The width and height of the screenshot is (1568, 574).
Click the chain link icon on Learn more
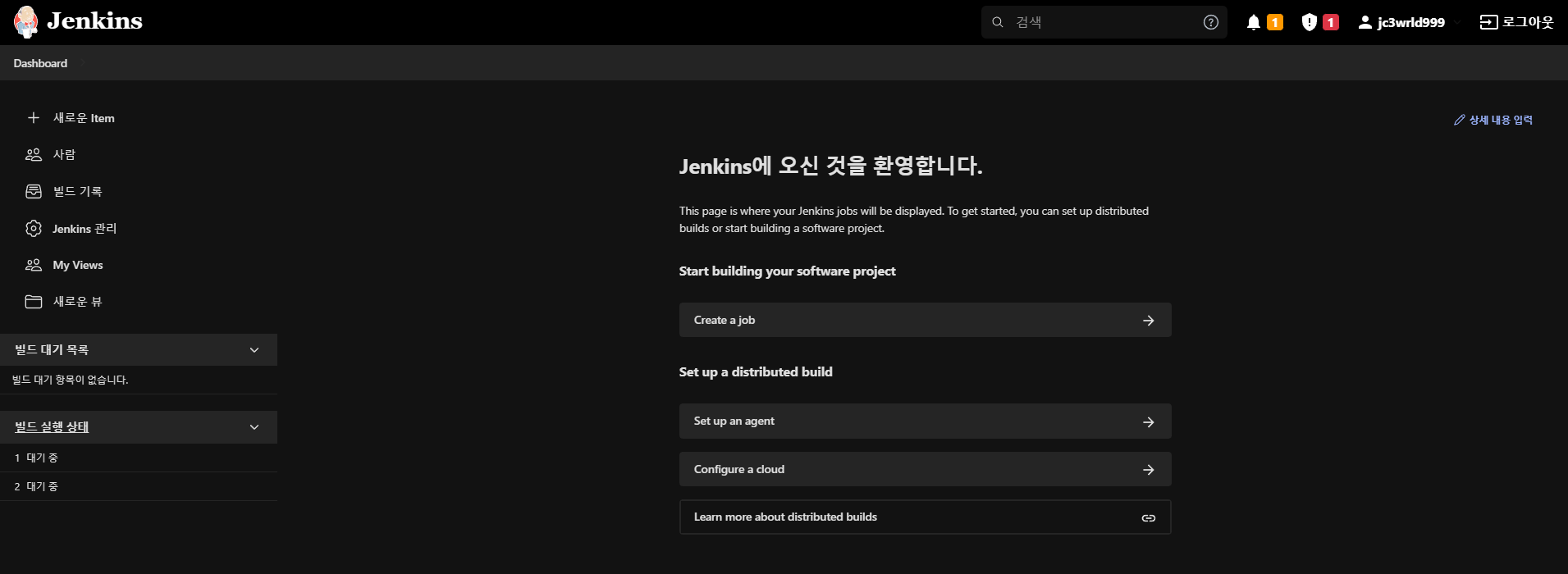tap(1149, 518)
